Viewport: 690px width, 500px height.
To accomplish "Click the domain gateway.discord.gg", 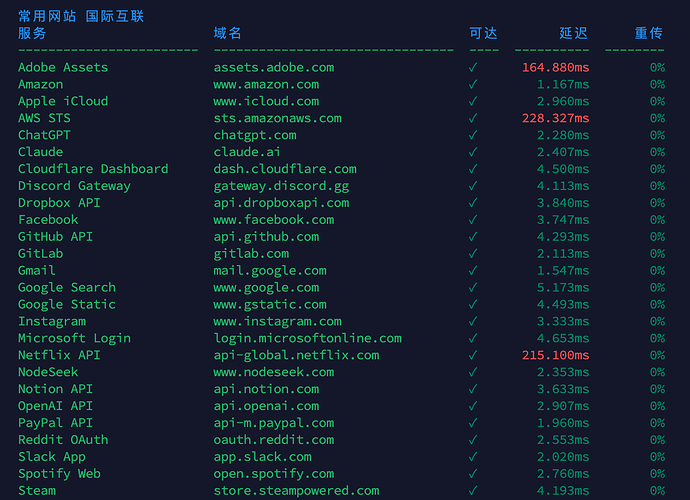I will click(x=281, y=186).
